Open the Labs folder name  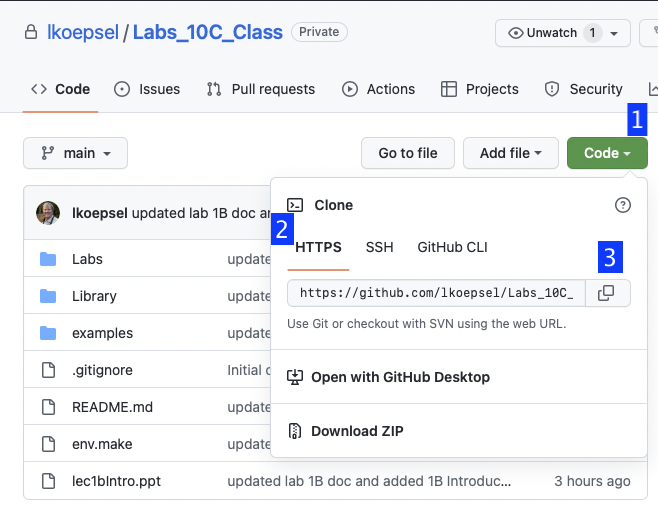(x=87, y=259)
